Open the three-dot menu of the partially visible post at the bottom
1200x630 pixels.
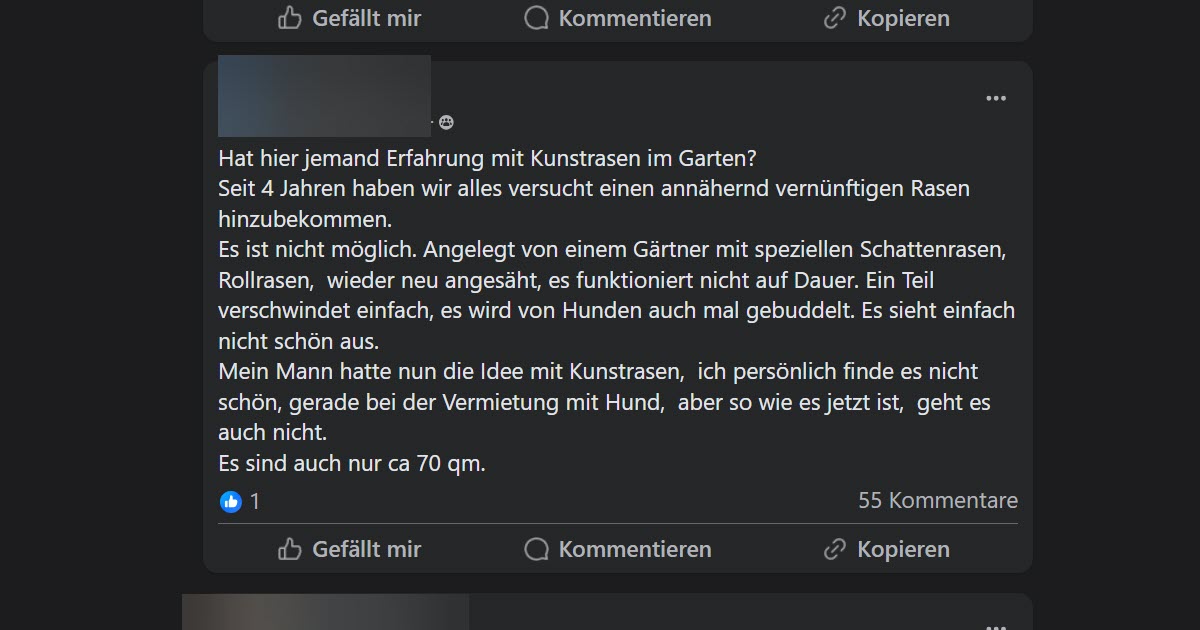(996, 626)
